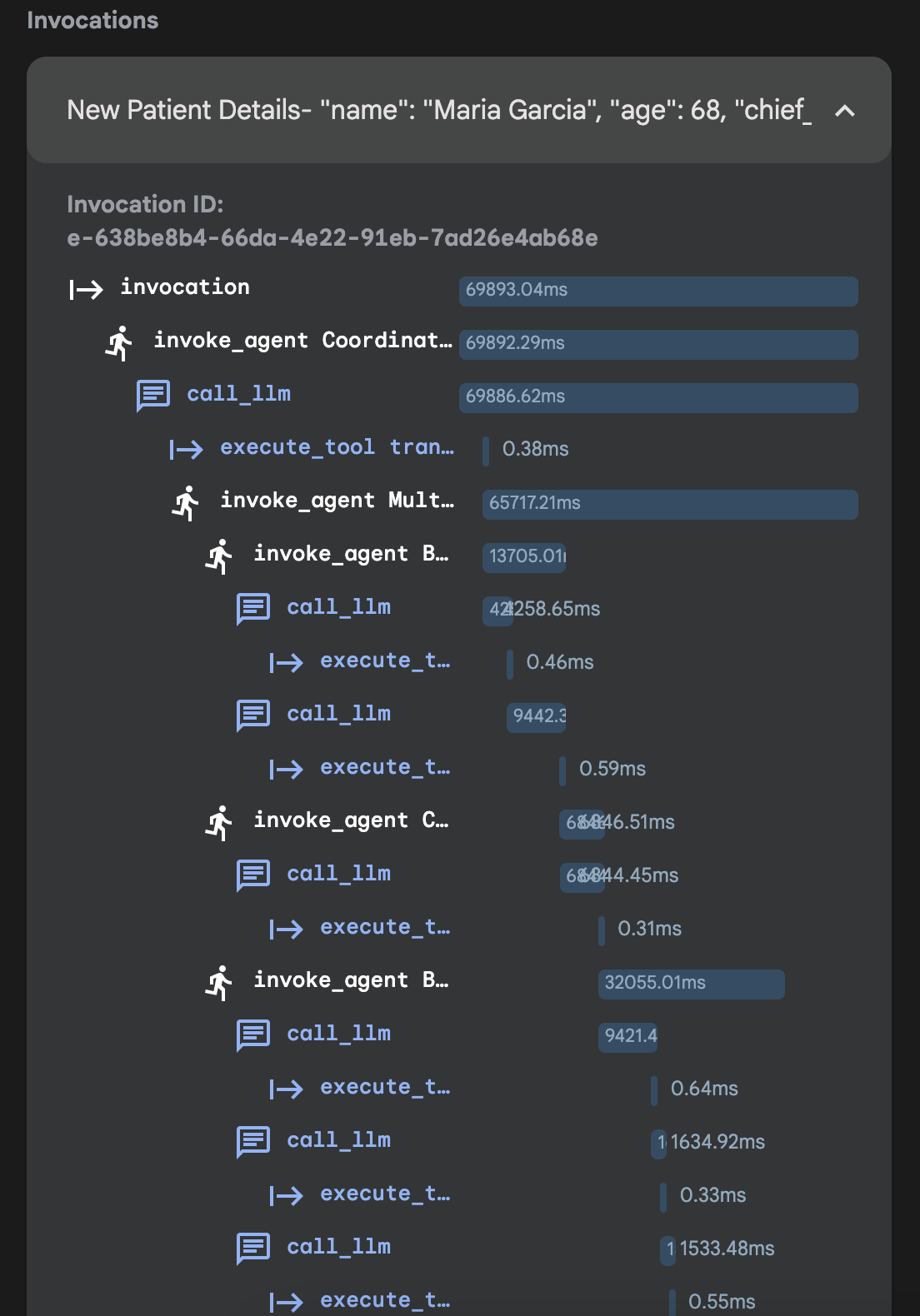The width and height of the screenshot is (920, 1316).
Task: Open the invoke_agent Mult… span label
Action: (x=337, y=501)
